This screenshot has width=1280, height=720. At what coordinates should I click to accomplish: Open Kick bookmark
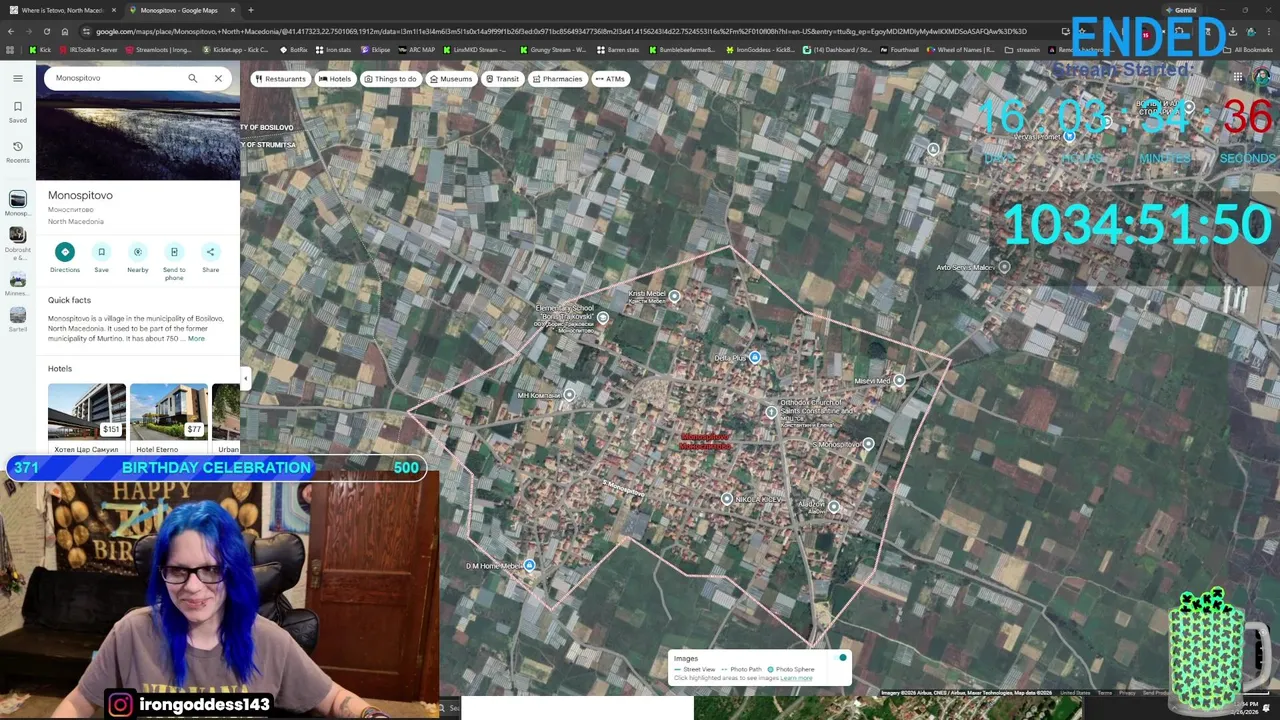(x=41, y=50)
